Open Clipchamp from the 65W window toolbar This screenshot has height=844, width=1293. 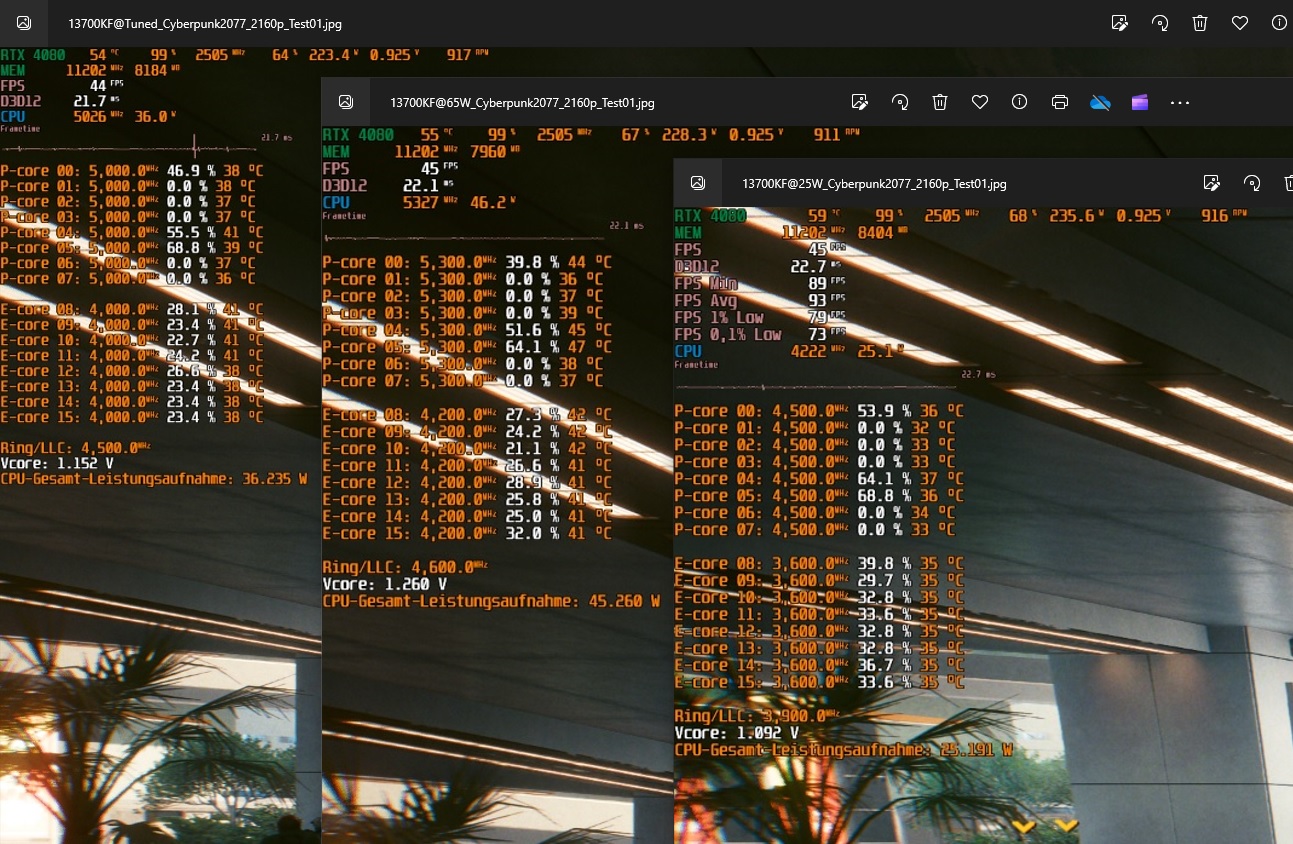coord(1140,102)
